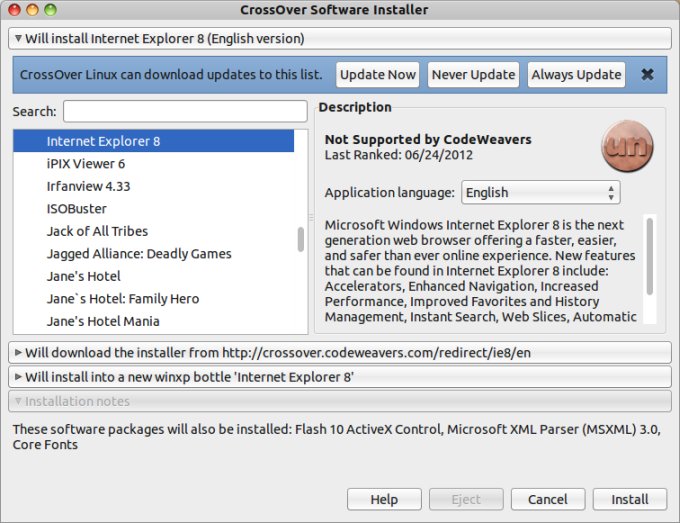The image size is (680, 523).
Task: Expand the 'Will download the installer from' section
Action: click(x=340, y=353)
